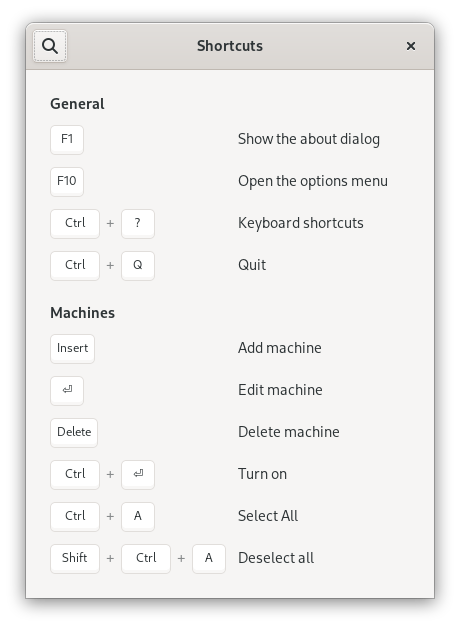The height and width of the screenshot is (627, 460).
Task: Click the Enter key icon in Turn on row
Action: pyautogui.click(x=138, y=474)
